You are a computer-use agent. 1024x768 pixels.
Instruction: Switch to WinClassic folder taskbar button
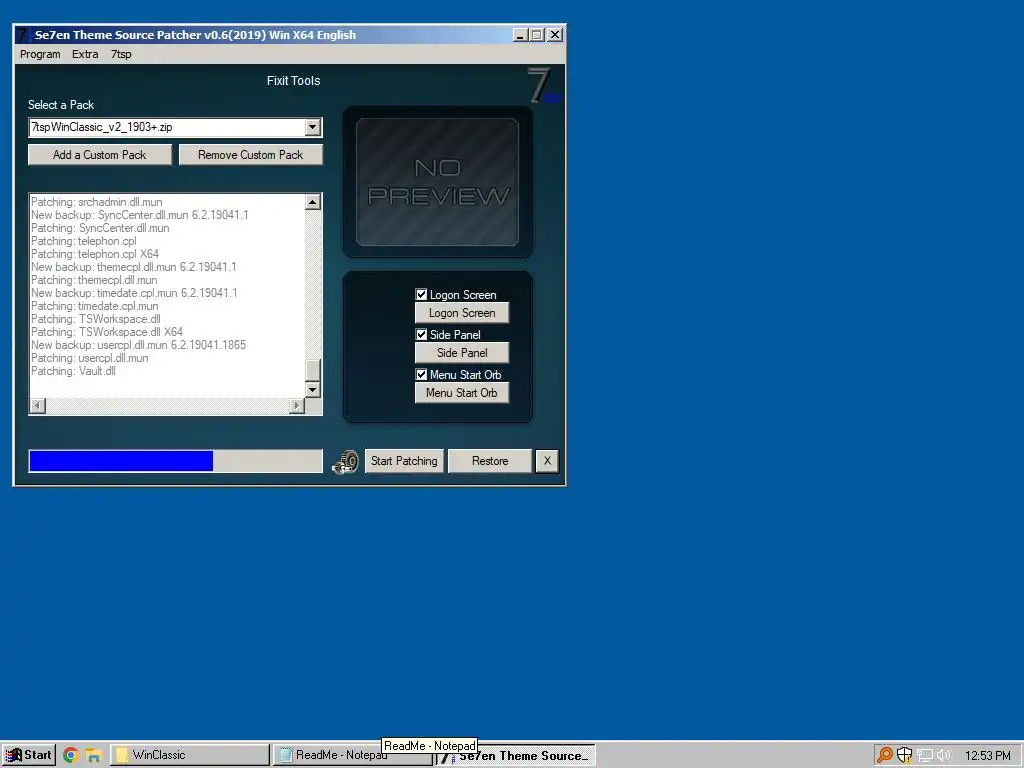pyautogui.click(x=189, y=755)
